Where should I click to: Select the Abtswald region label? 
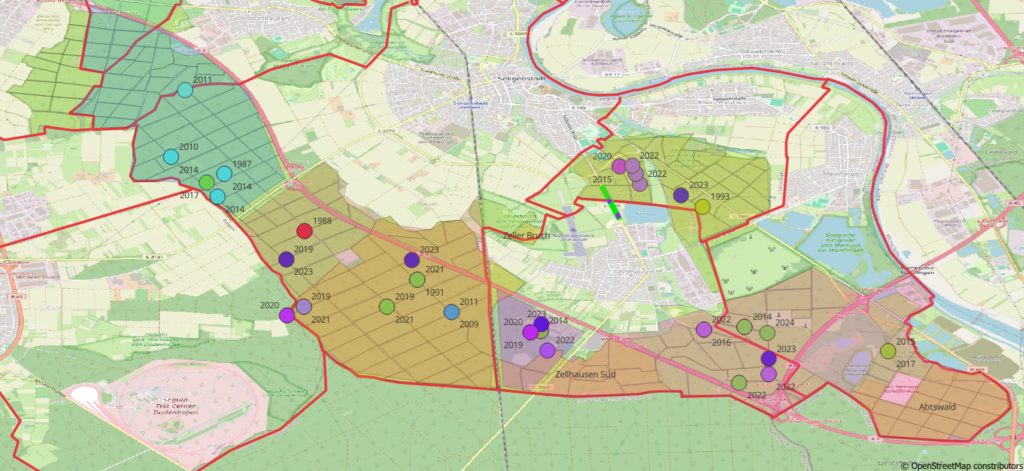pos(939,407)
